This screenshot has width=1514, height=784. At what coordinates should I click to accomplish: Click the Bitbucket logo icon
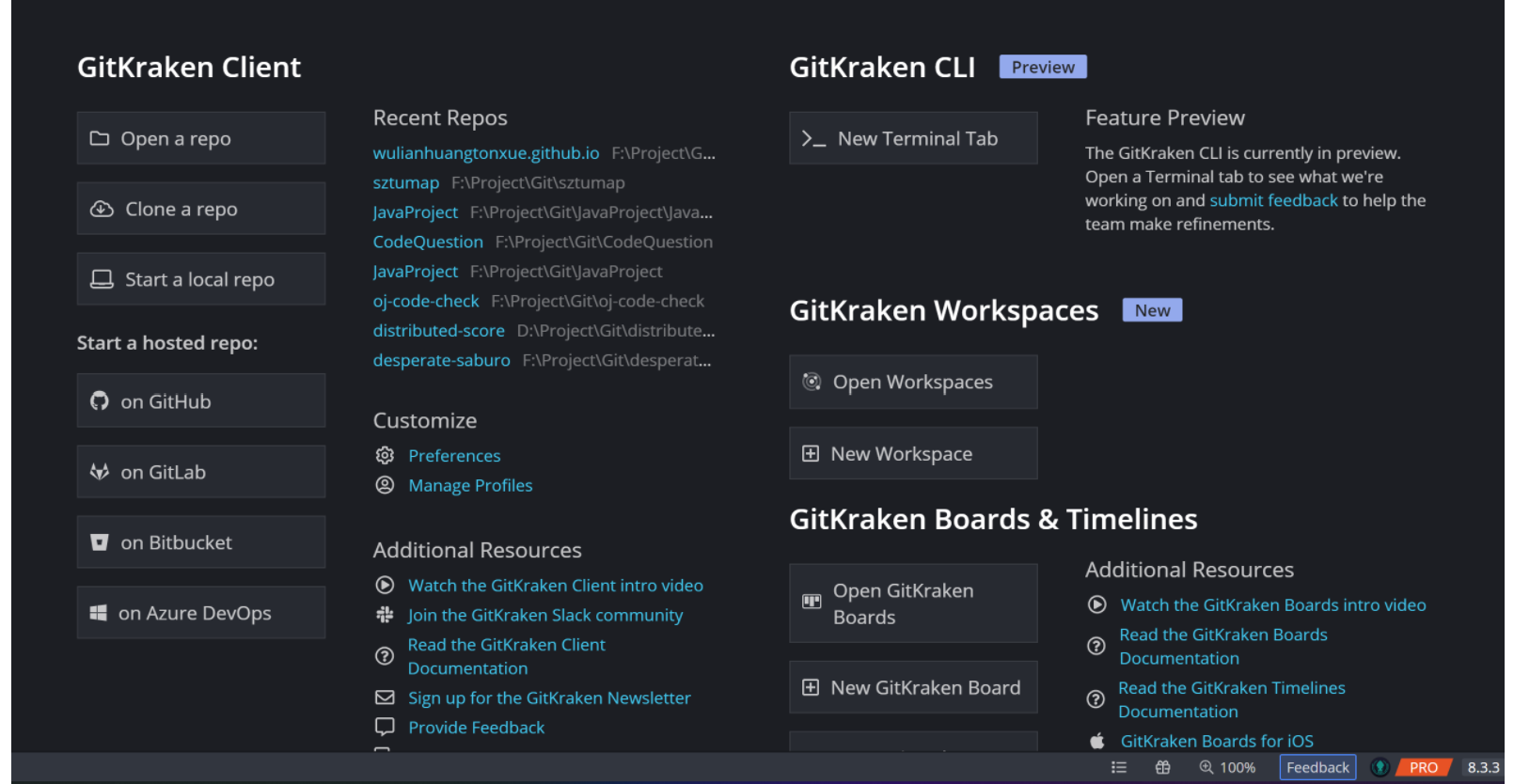click(100, 542)
